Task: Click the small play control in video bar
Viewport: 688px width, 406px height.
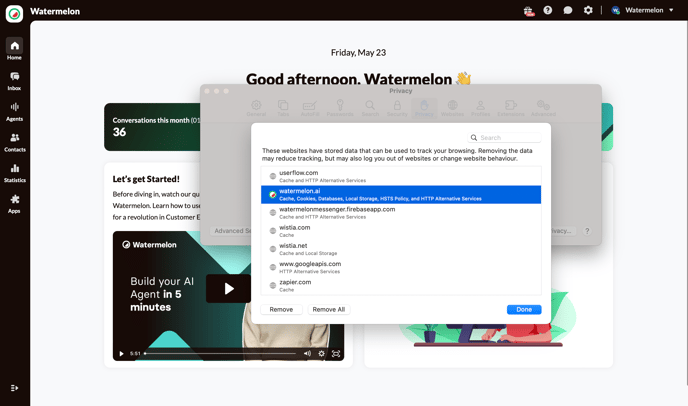Action: (122, 354)
